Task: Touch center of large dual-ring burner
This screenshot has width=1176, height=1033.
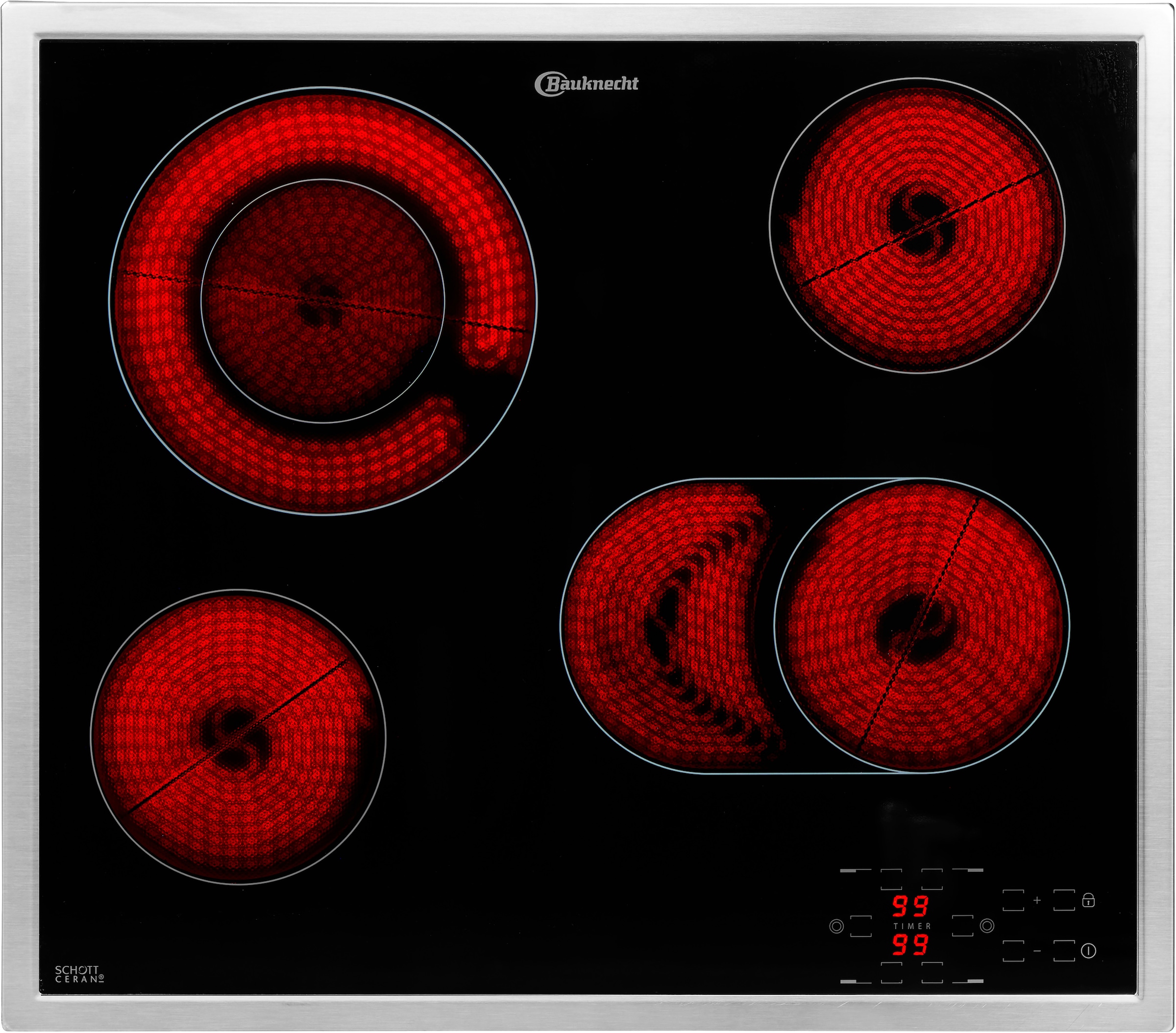Action: pyautogui.click(x=323, y=301)
